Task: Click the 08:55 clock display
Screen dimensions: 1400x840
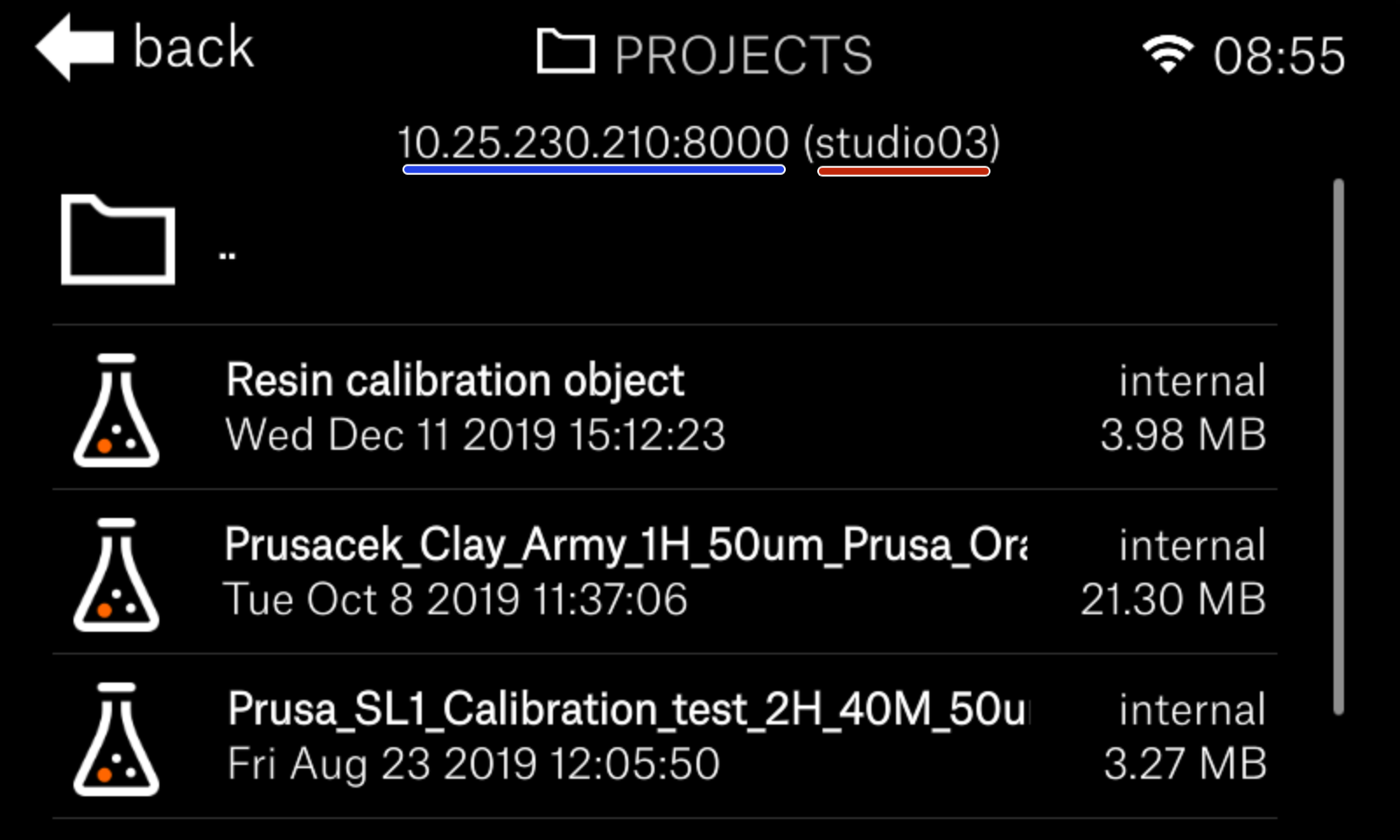Action: pos(1278,57)
